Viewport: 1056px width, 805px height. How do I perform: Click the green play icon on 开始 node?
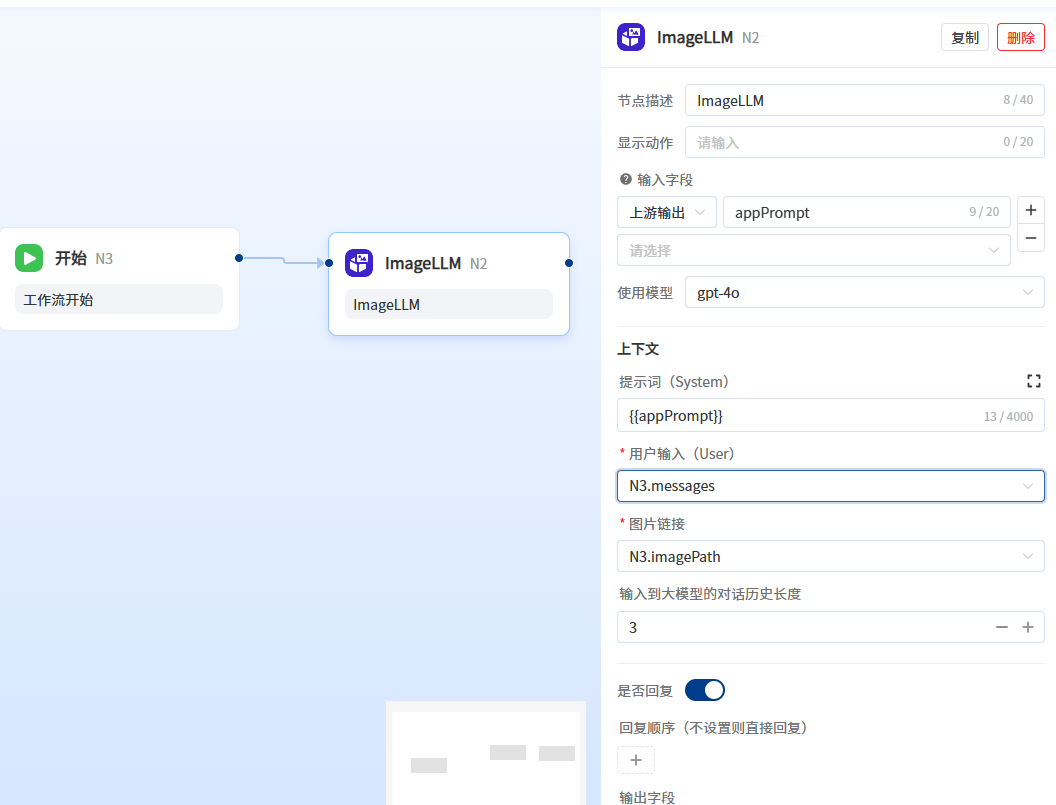click(29, 258)
